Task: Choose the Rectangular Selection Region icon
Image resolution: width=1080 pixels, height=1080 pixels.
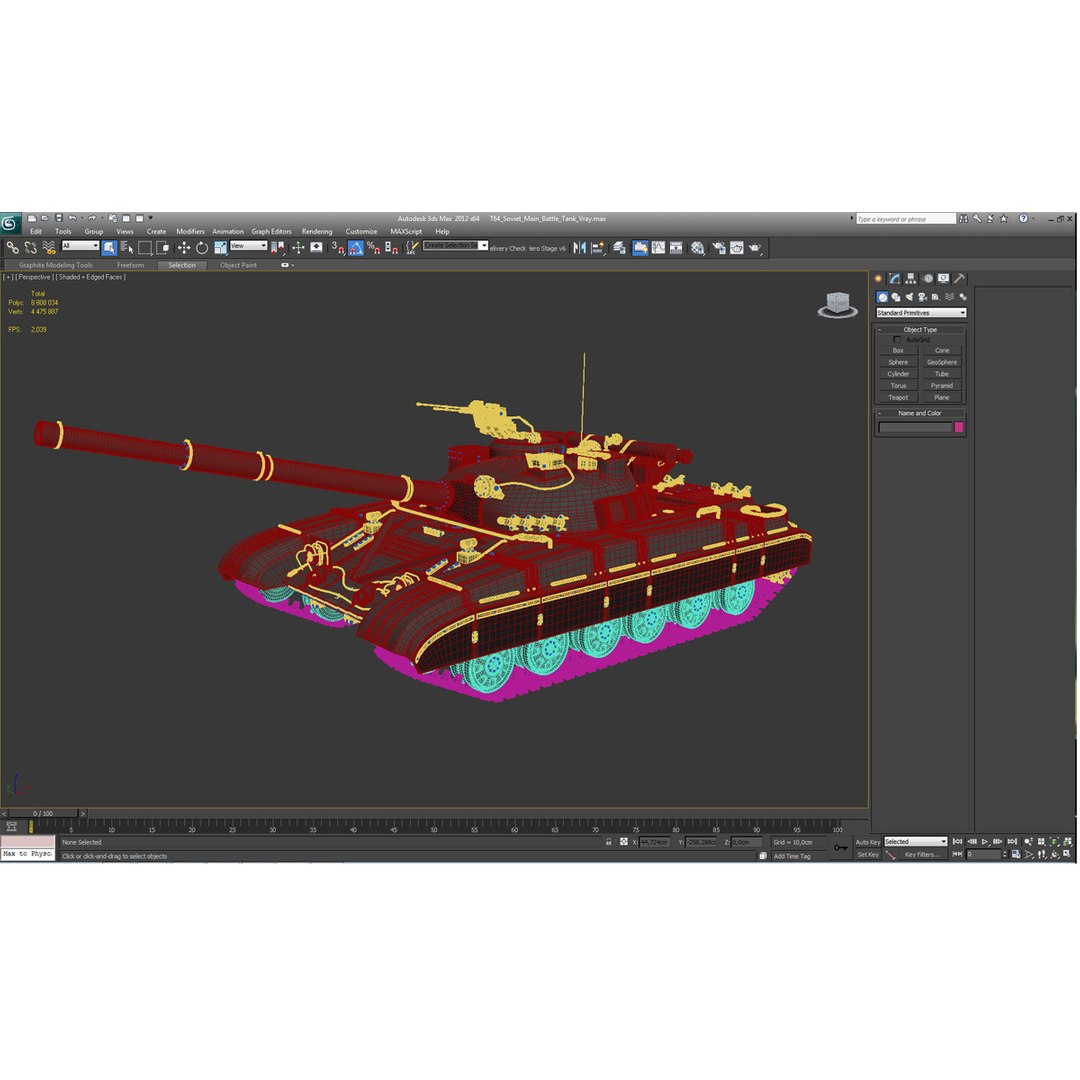Action: [145, 247]
